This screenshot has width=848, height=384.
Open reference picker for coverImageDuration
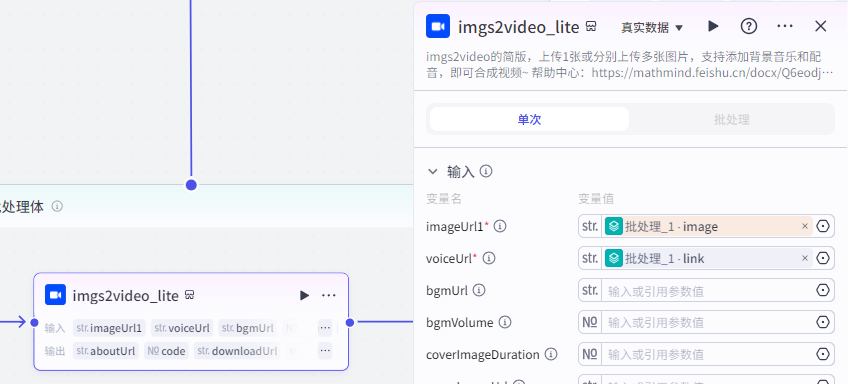(823, 354)
